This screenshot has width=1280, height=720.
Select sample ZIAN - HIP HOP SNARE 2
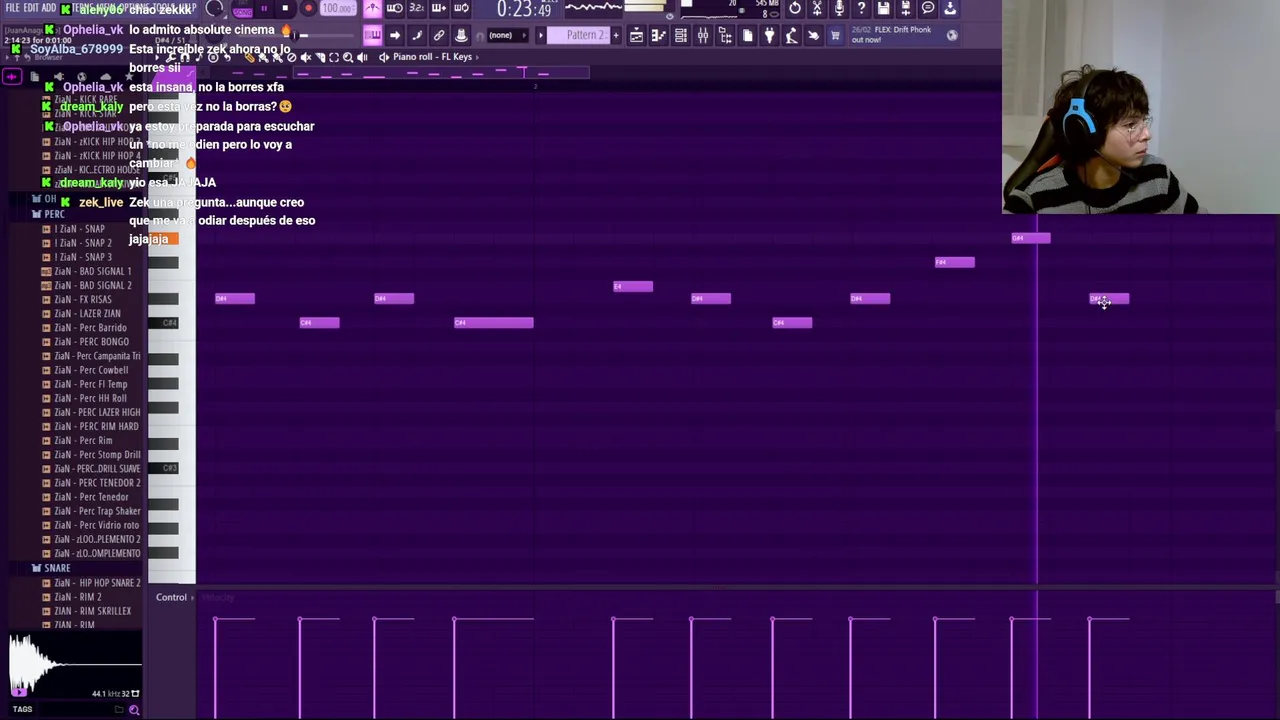pos(97,582)
